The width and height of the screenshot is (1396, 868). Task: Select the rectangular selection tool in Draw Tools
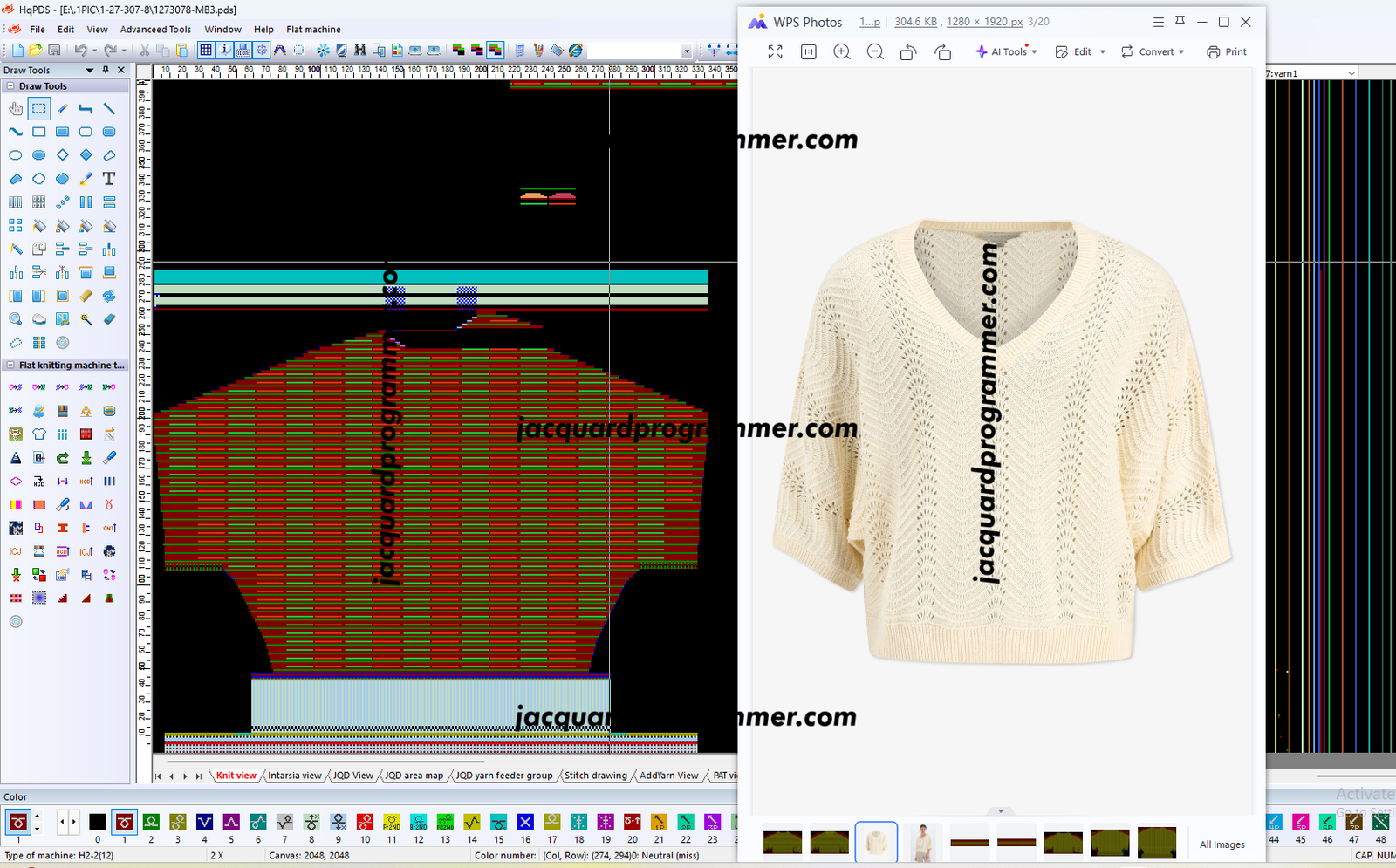pos(39,109)
